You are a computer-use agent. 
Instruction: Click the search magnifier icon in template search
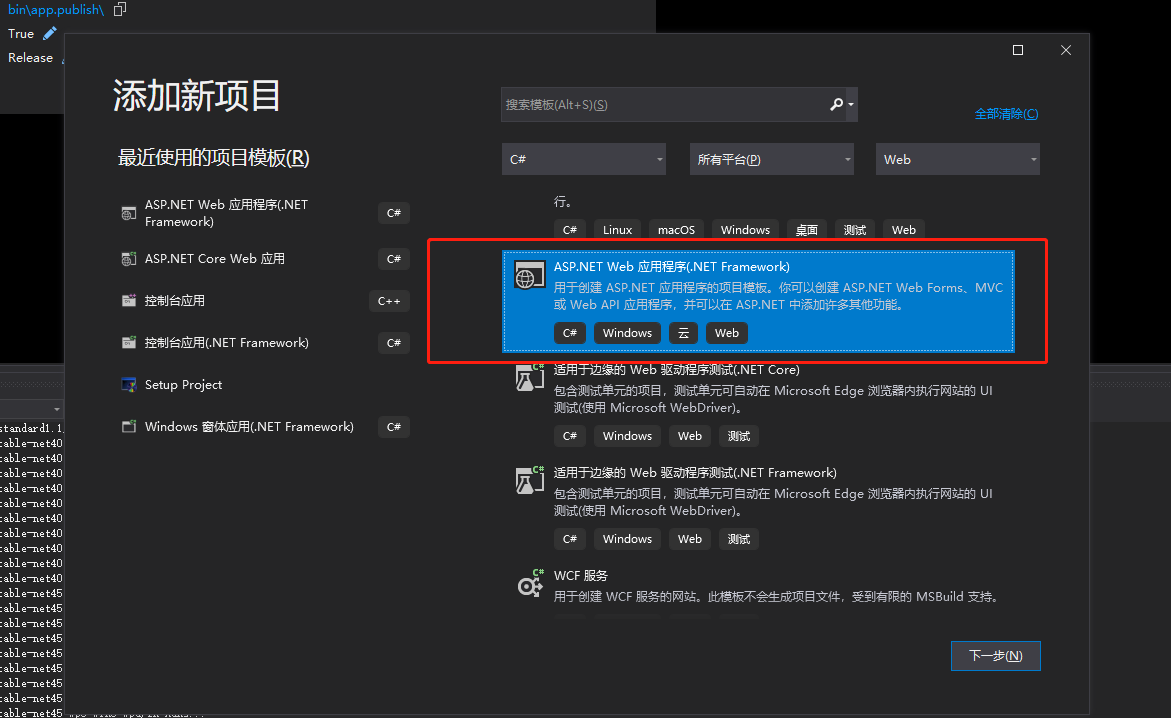[836, 105]
